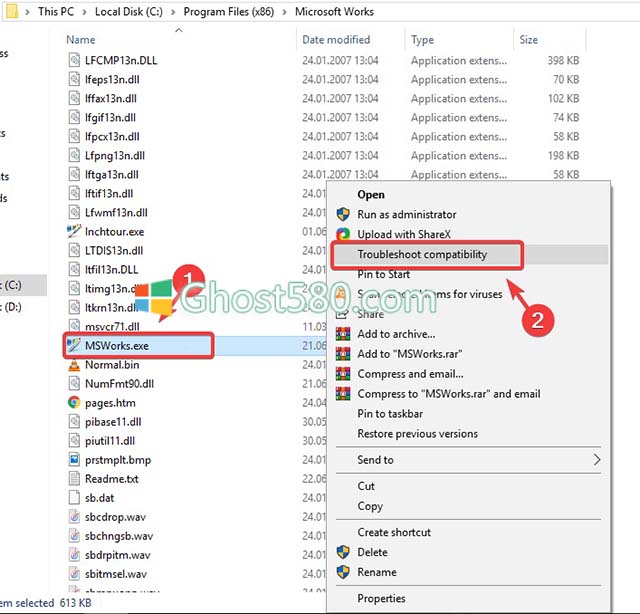Viewport: 640px width, 614px height.
Task: Click the sbchngsb.wav audio file icon
Action: tap(74, 536)
